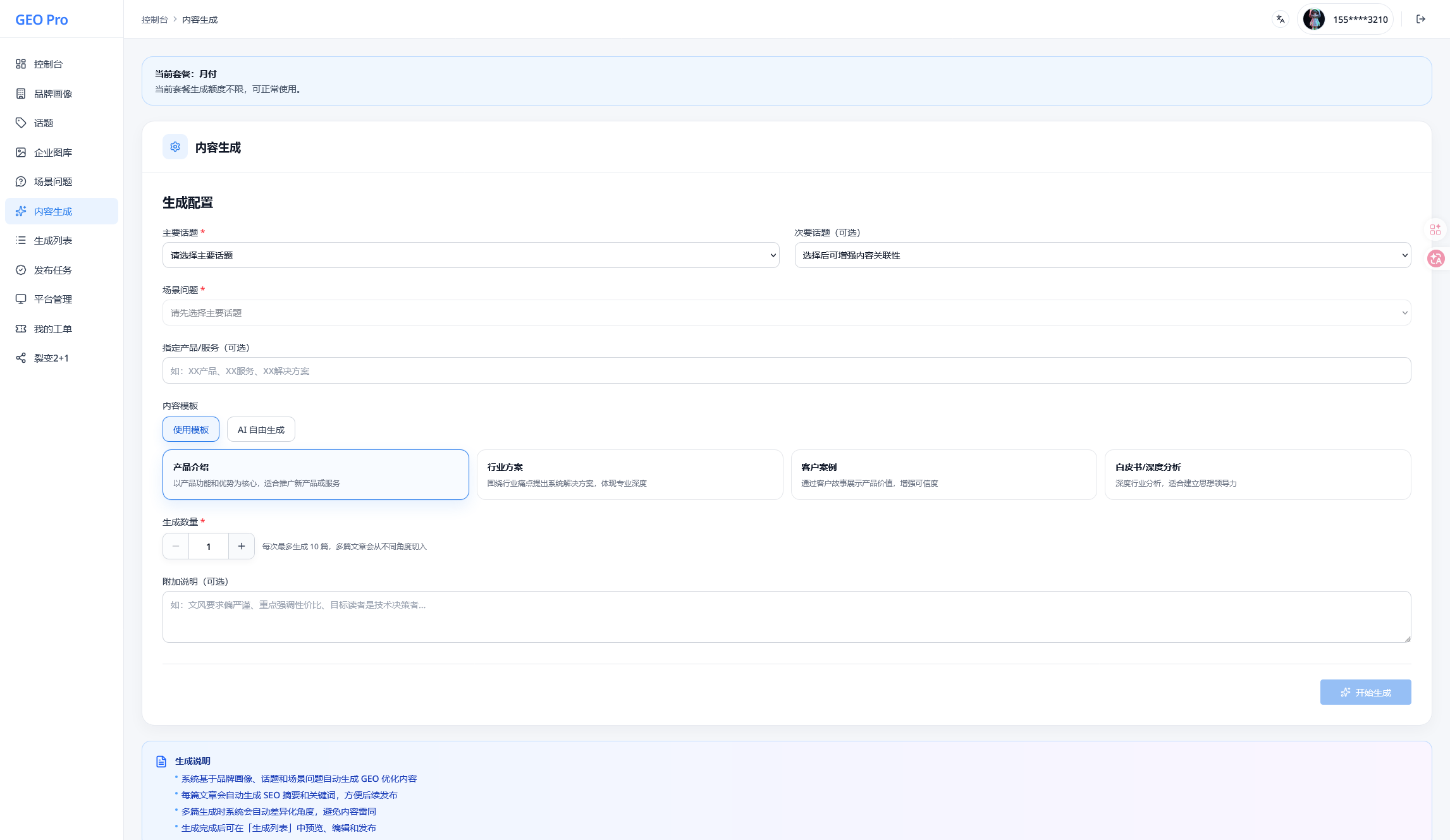Click the user avatar picture
The width and height of the screenshot is (1450, 840).
[1313, 19]
